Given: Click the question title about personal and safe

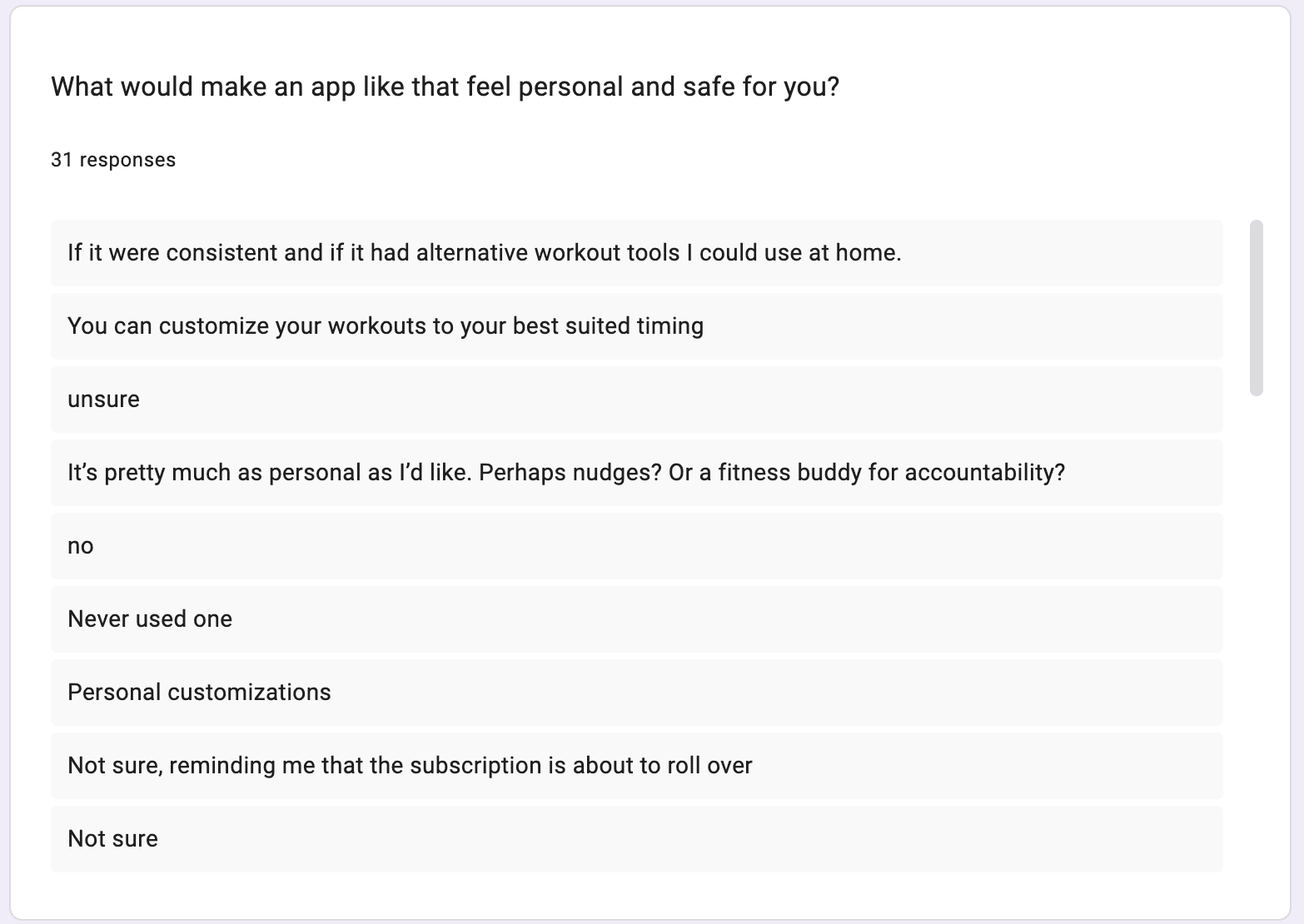Looking at the screenshot, I should [x=445, y=87].
